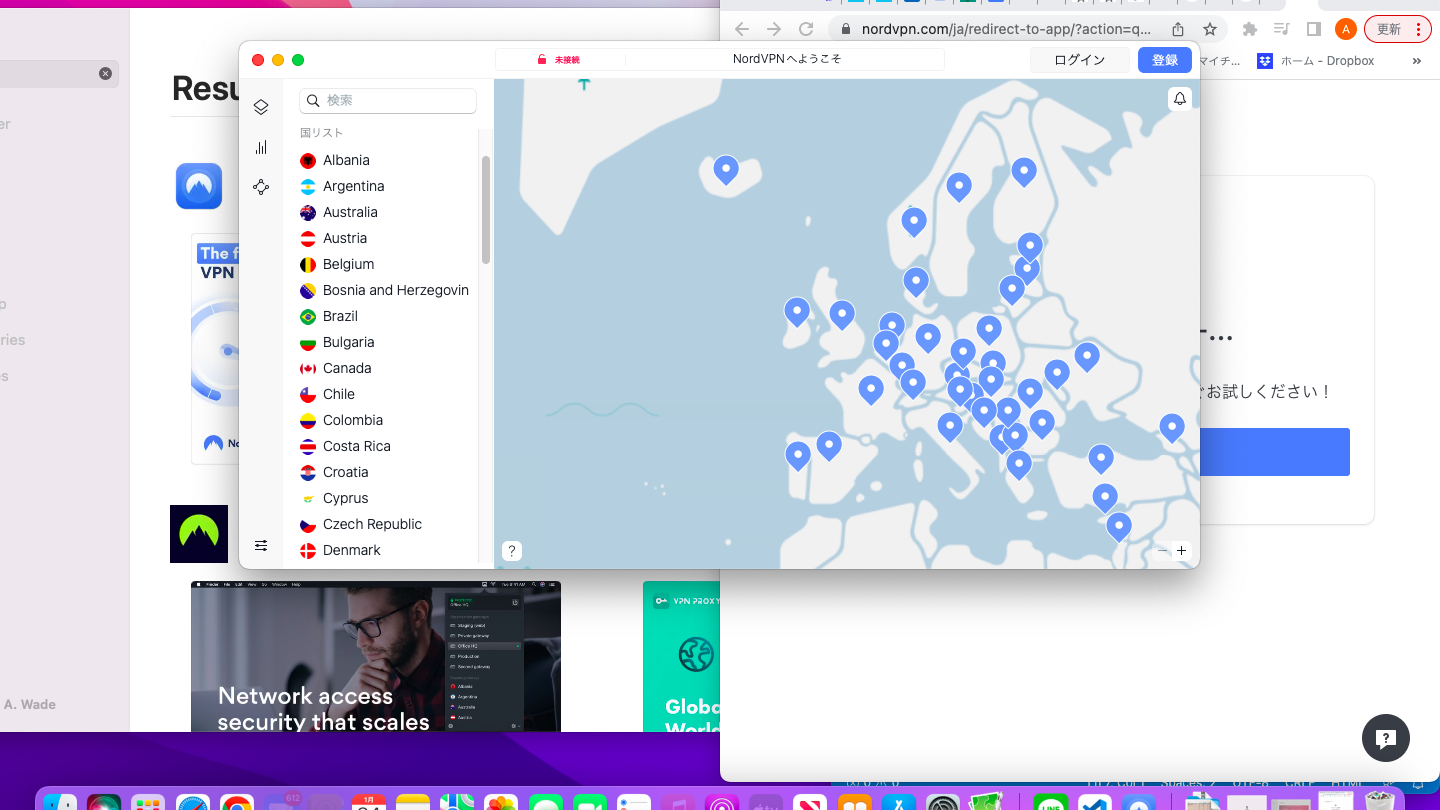Viewport: 1440px width, 810px height.
Task: Open the chat support bubble icon
Action: (1386, 739)
